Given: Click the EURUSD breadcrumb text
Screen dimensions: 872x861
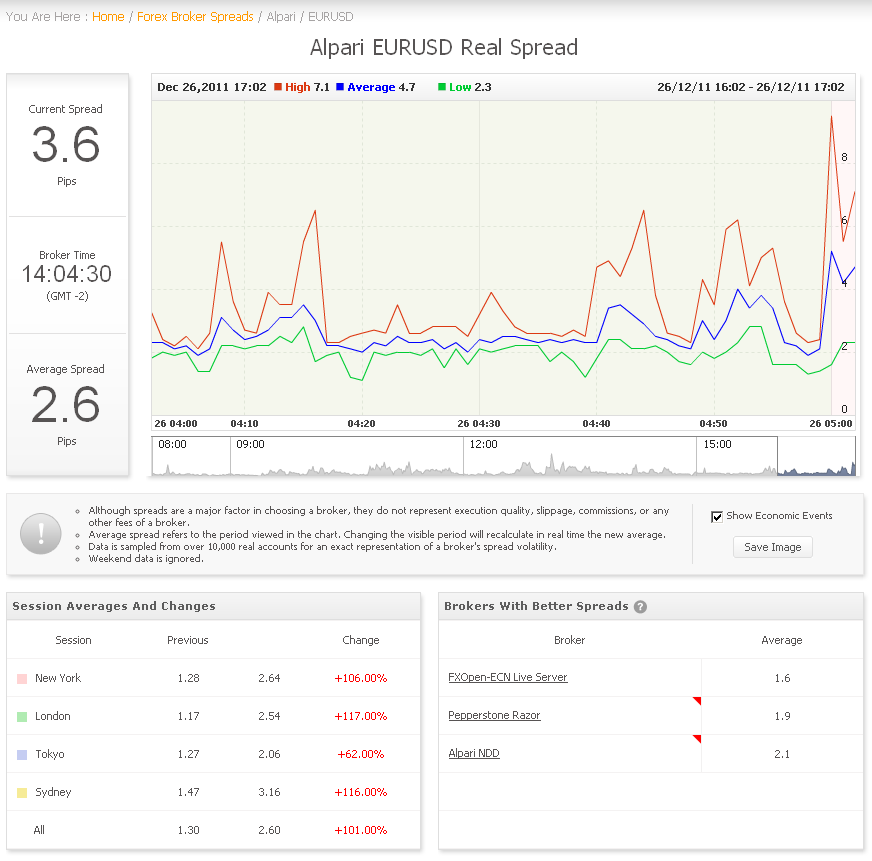Looking at the screenshot, I should coord(330,17).
